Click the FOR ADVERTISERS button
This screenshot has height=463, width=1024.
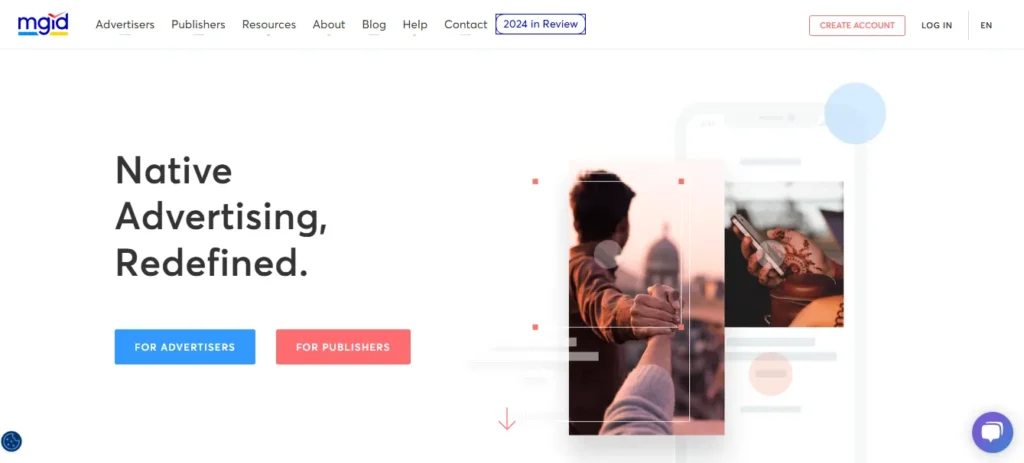coord(185,347)
